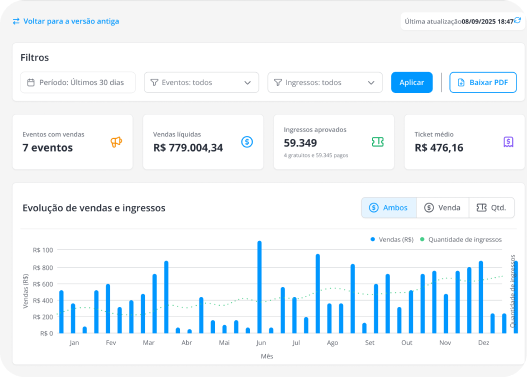
Task: Click the chevron arrow of Ingressos dropdown
Action: tap(371, 83)
